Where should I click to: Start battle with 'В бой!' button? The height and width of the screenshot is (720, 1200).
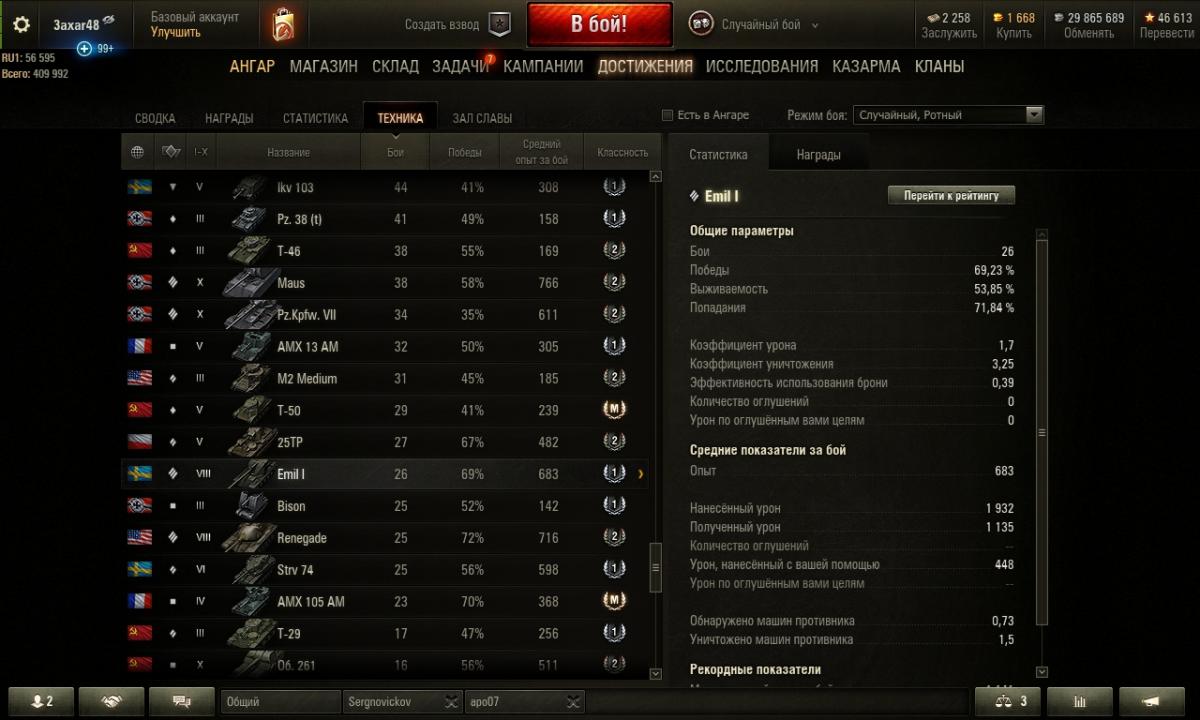point(599,24)
